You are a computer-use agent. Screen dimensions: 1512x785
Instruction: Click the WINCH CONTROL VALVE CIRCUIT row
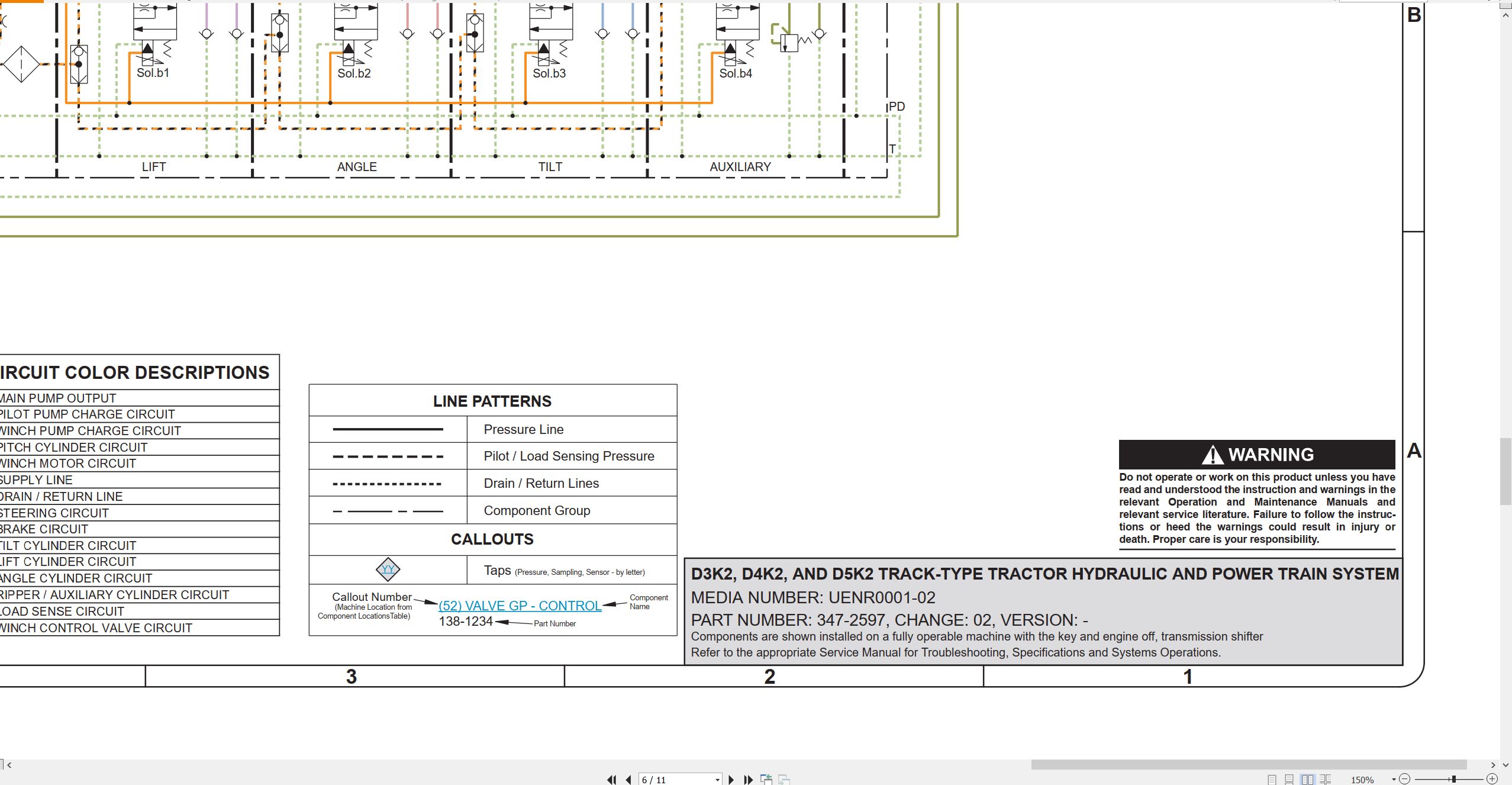[139, 628]
